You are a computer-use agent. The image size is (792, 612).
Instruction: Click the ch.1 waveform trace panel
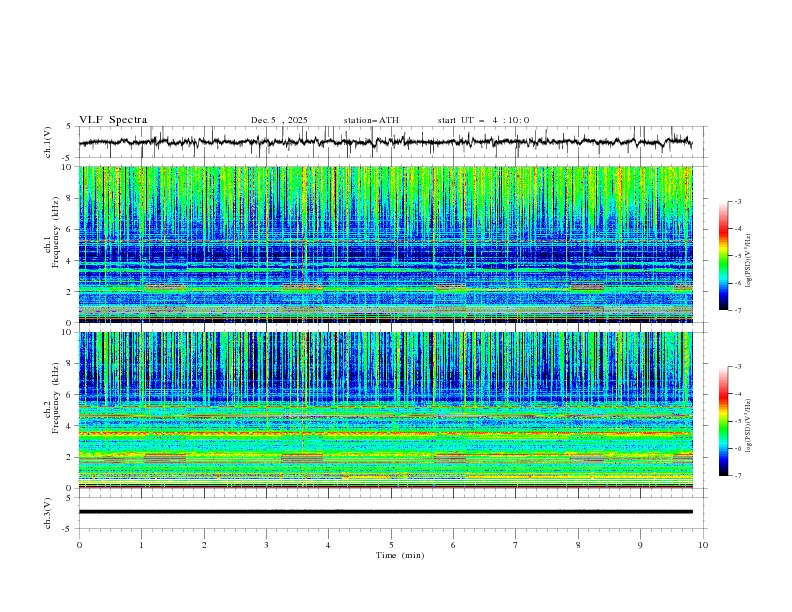point(392,142)
